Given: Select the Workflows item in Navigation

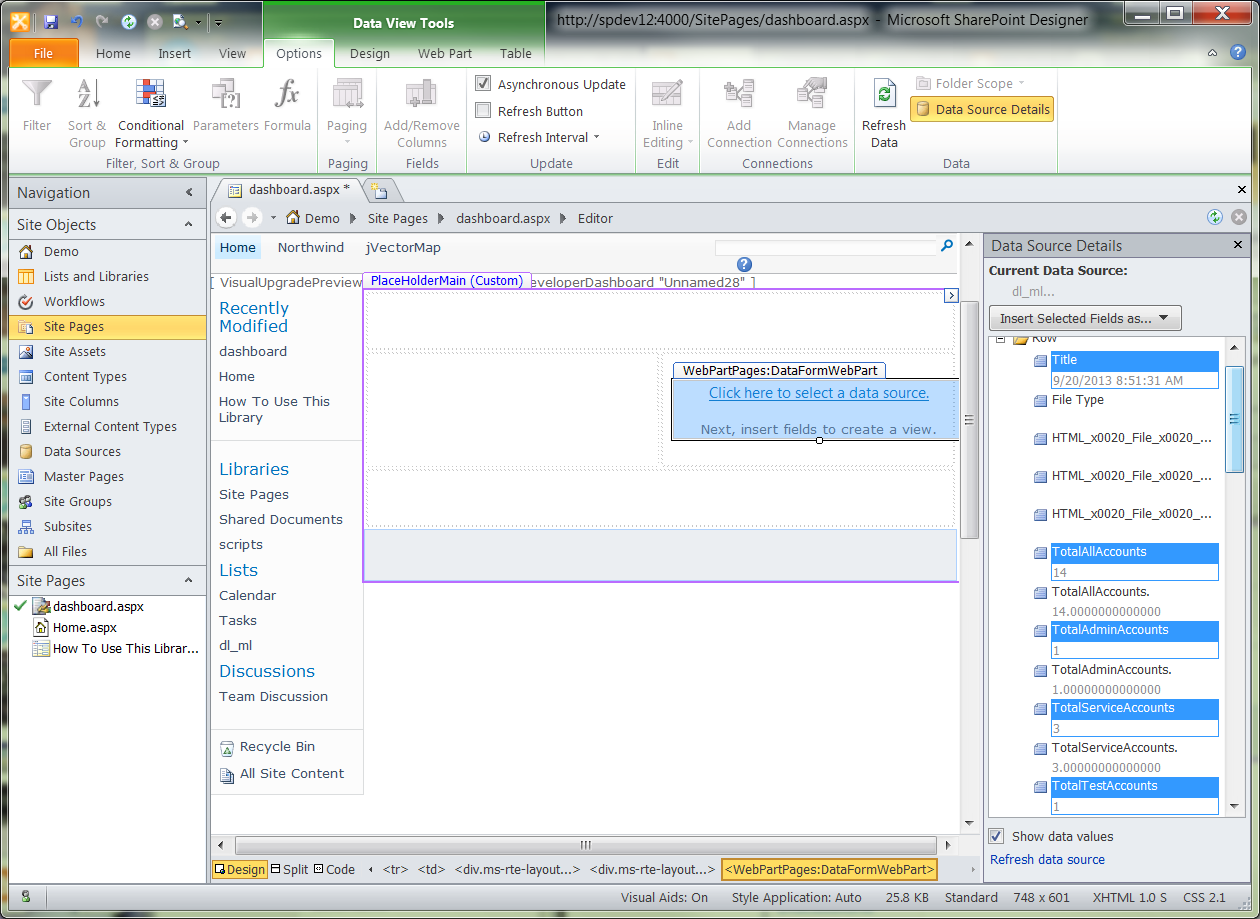Looking at the screenshot, I should 74,302.
